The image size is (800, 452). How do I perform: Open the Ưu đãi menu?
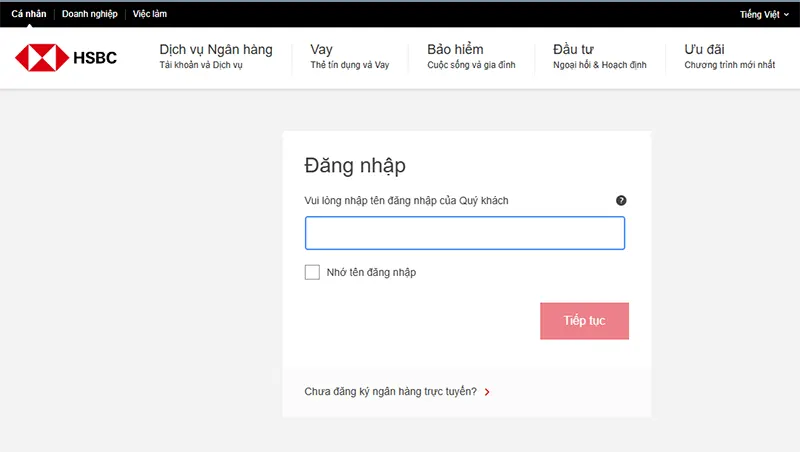pyautogui.click(x=730, y=56)
